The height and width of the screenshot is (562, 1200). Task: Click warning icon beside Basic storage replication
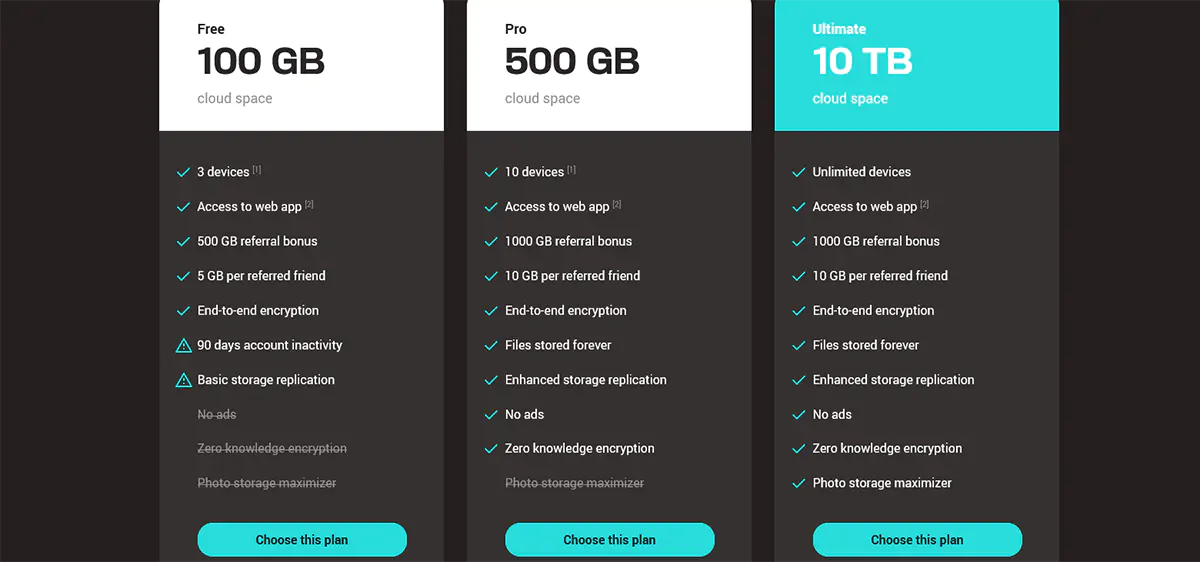(x=183, y=380)
